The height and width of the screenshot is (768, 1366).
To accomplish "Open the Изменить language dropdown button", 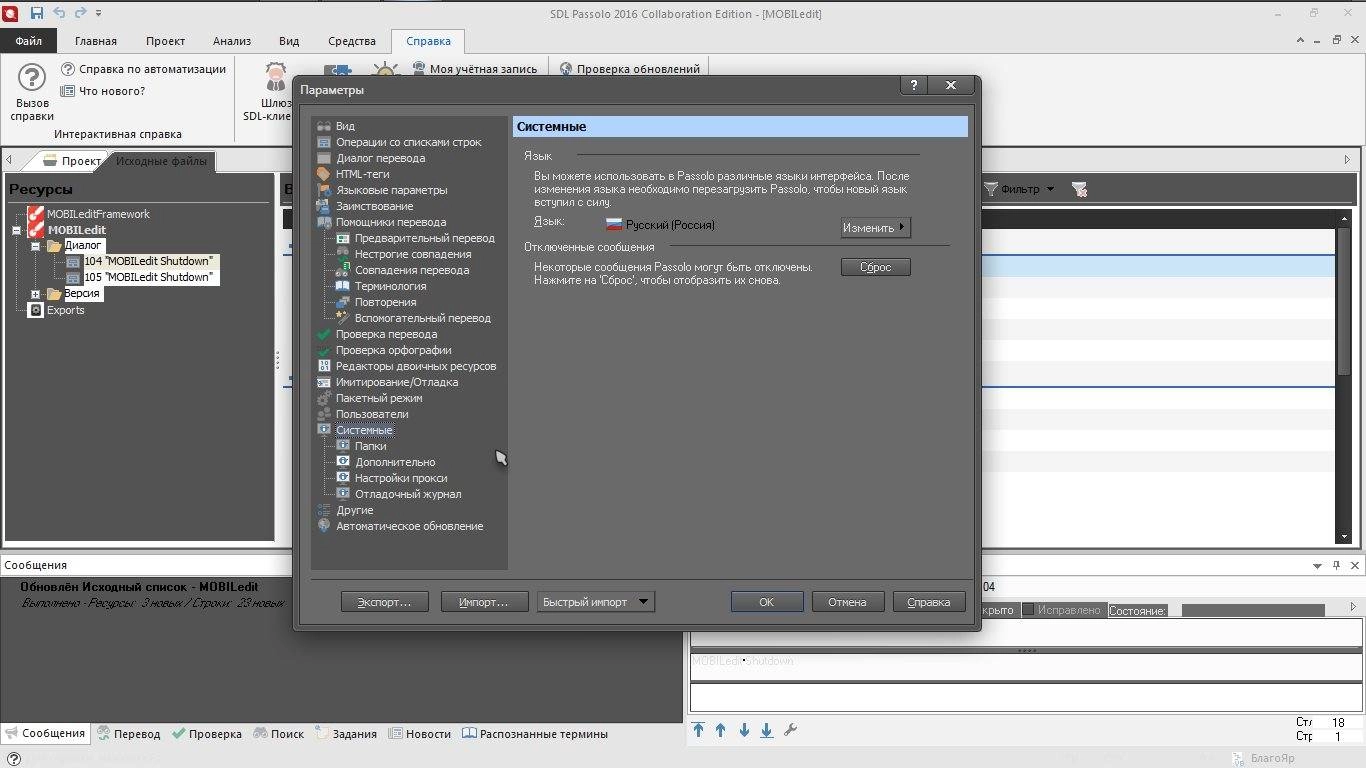I will coord(875,227).
